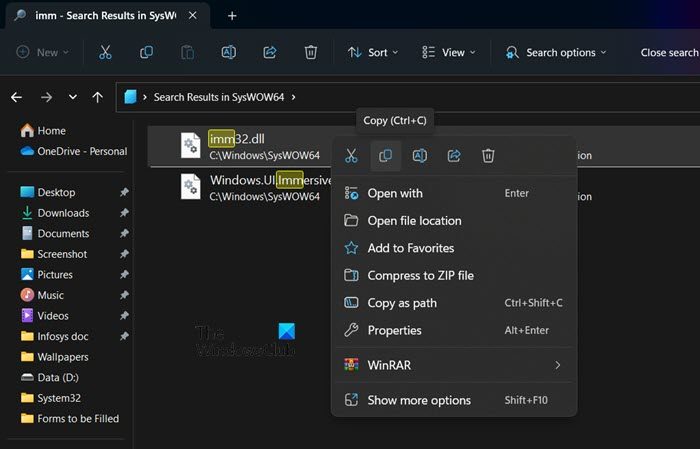Open Forms to be Filled folder
Image resolution: width=700 pixels, height=449 pixels.
click(x=70, y=418)
